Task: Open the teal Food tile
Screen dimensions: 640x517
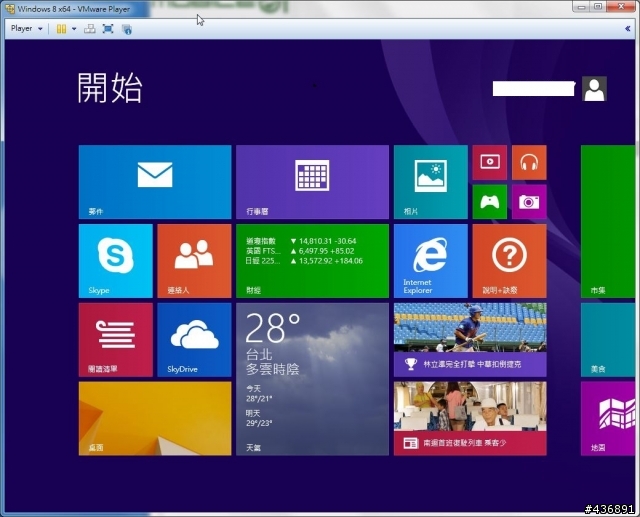Action: click(608, 339)
